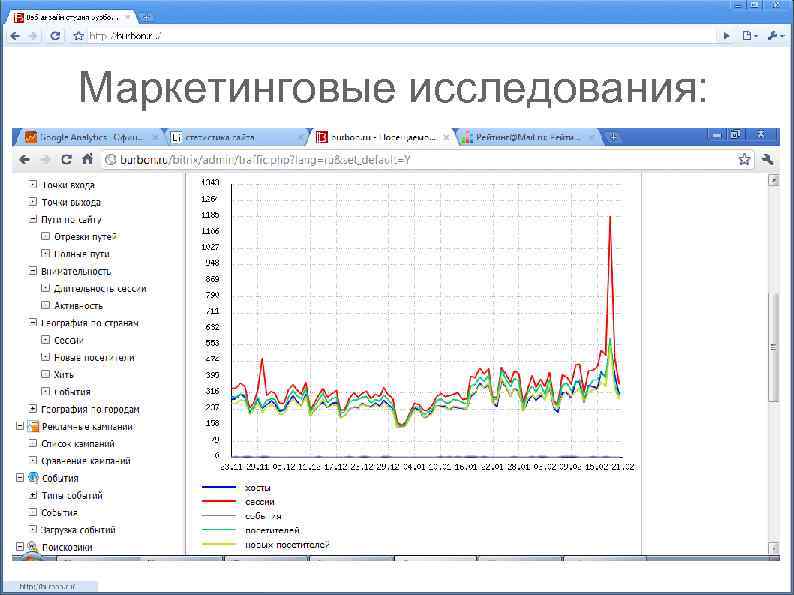Open new tab in the outer browser
This screenshot has width=794, height=595.
147,18
